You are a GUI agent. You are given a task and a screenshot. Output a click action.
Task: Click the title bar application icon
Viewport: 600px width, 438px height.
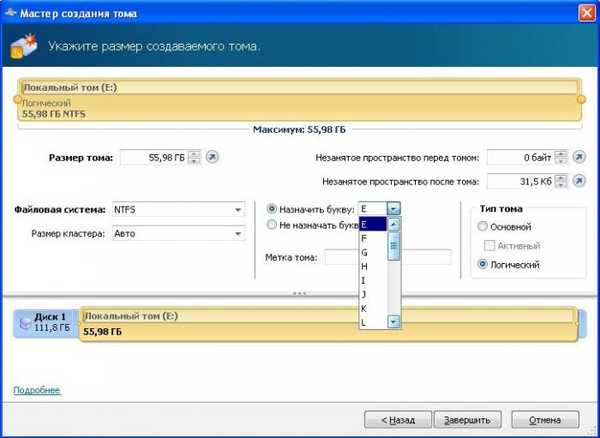10,12
